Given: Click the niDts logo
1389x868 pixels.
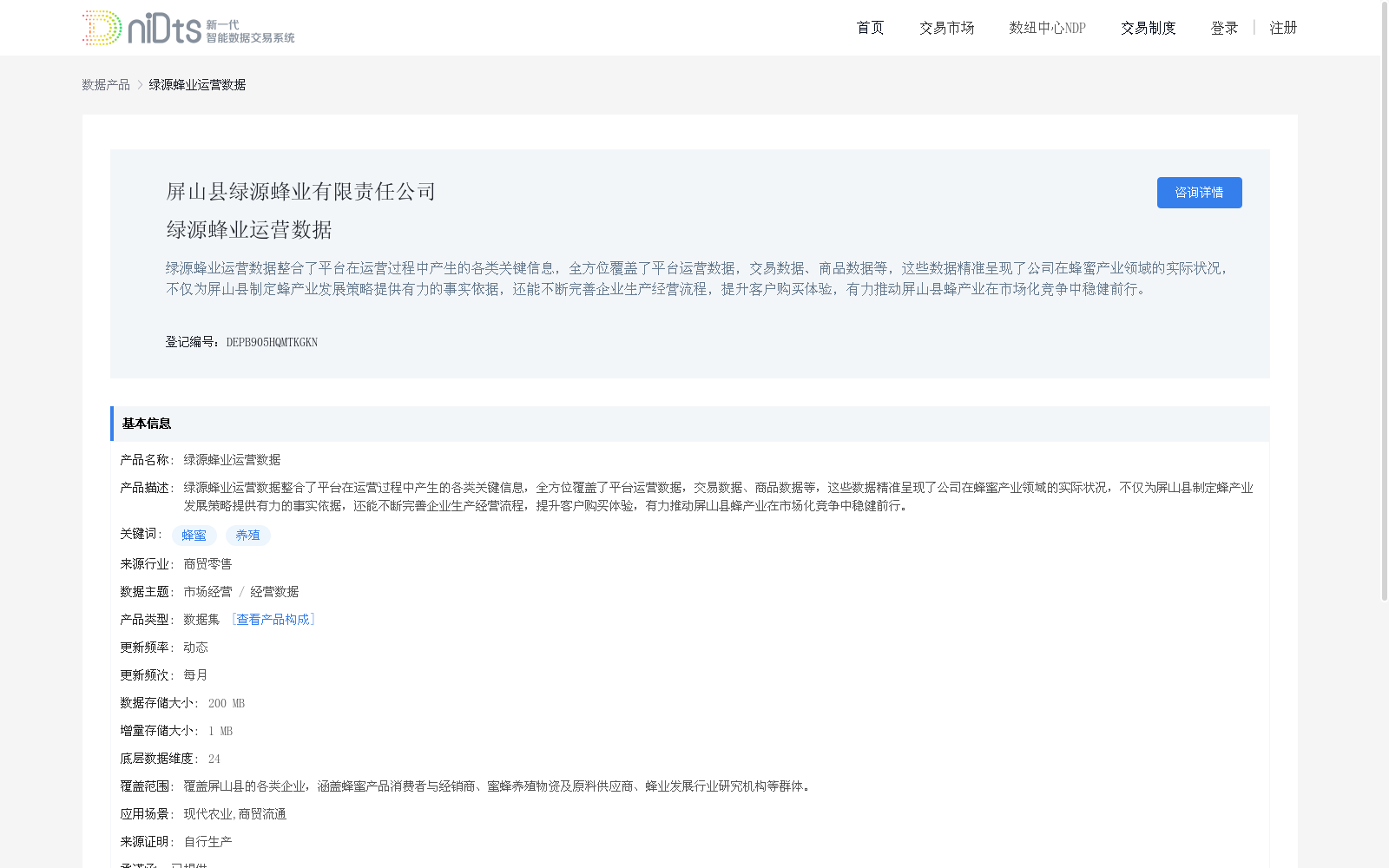Looking at the screenshot, I should pyautogui.click(x=188, y=28).
